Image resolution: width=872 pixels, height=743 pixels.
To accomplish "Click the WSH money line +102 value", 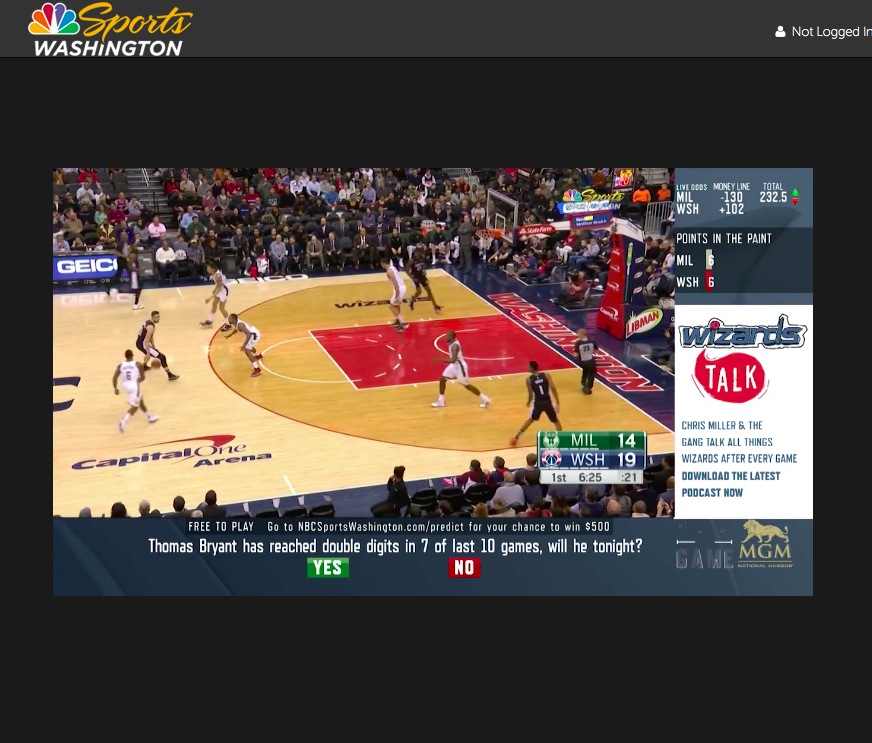I will (731, 210).
